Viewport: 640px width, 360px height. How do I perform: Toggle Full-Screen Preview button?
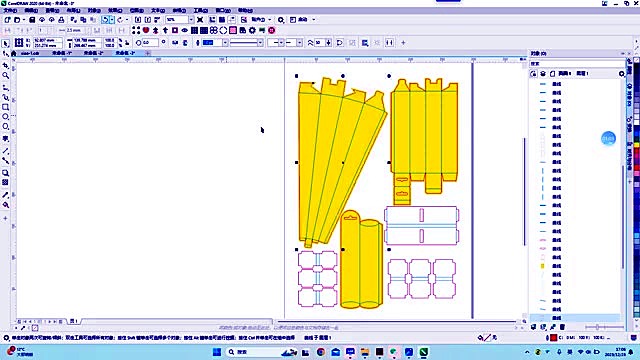tap(200, 20)
